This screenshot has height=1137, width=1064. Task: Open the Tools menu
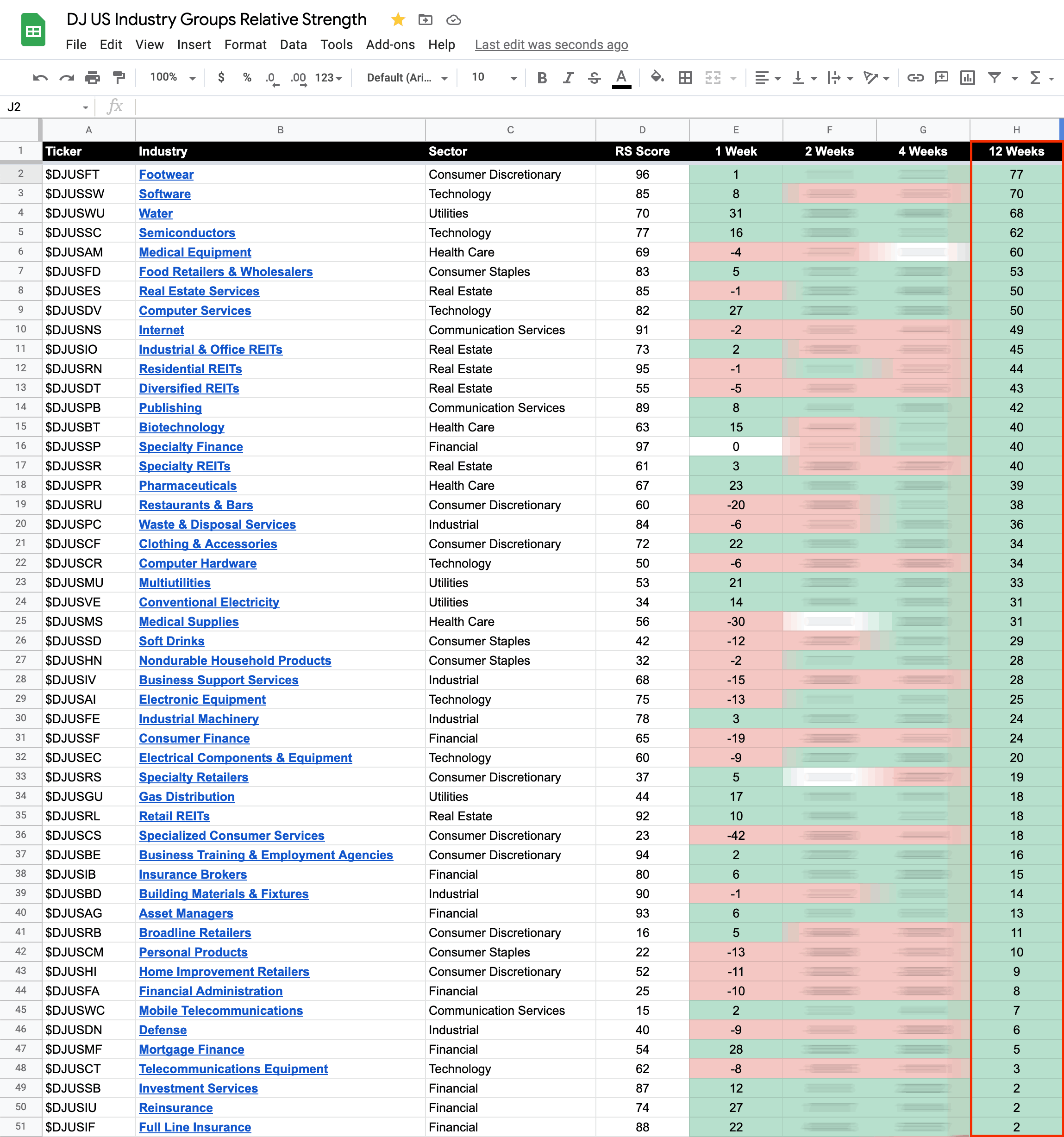(336, 44)
